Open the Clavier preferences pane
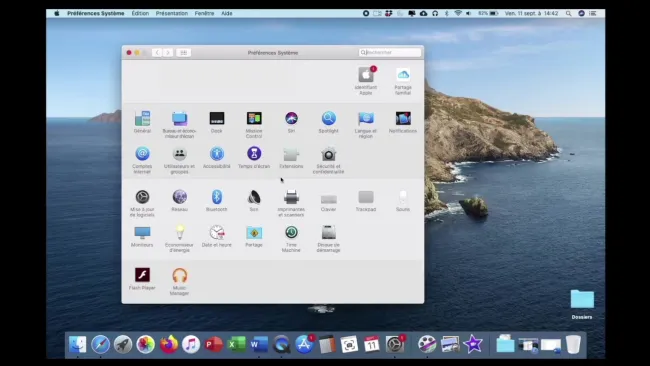This screenshot has width=650, height=366. [x=329, y=199]
